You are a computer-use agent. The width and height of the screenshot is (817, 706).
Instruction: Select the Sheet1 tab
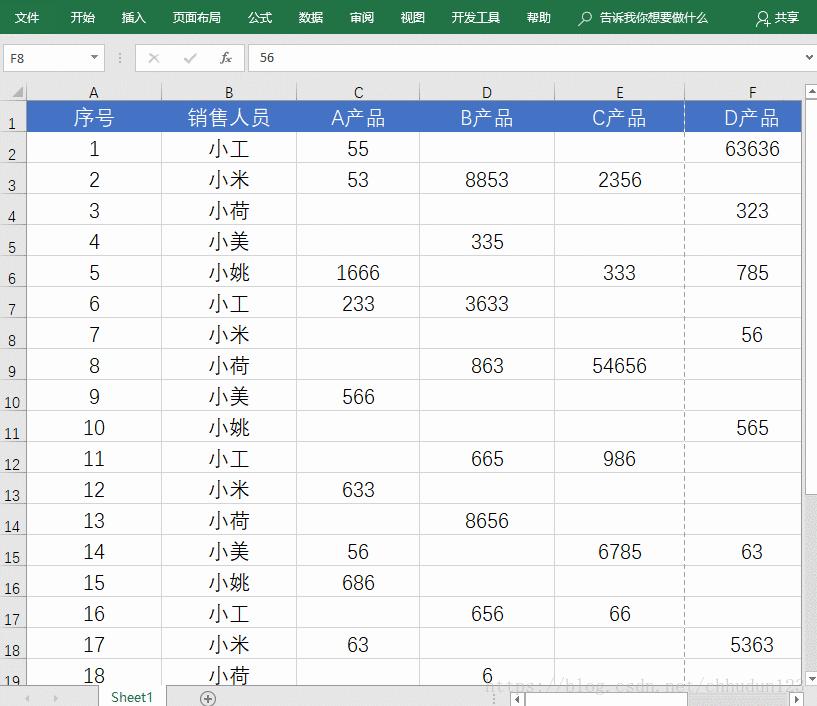[x=130, y=697]
